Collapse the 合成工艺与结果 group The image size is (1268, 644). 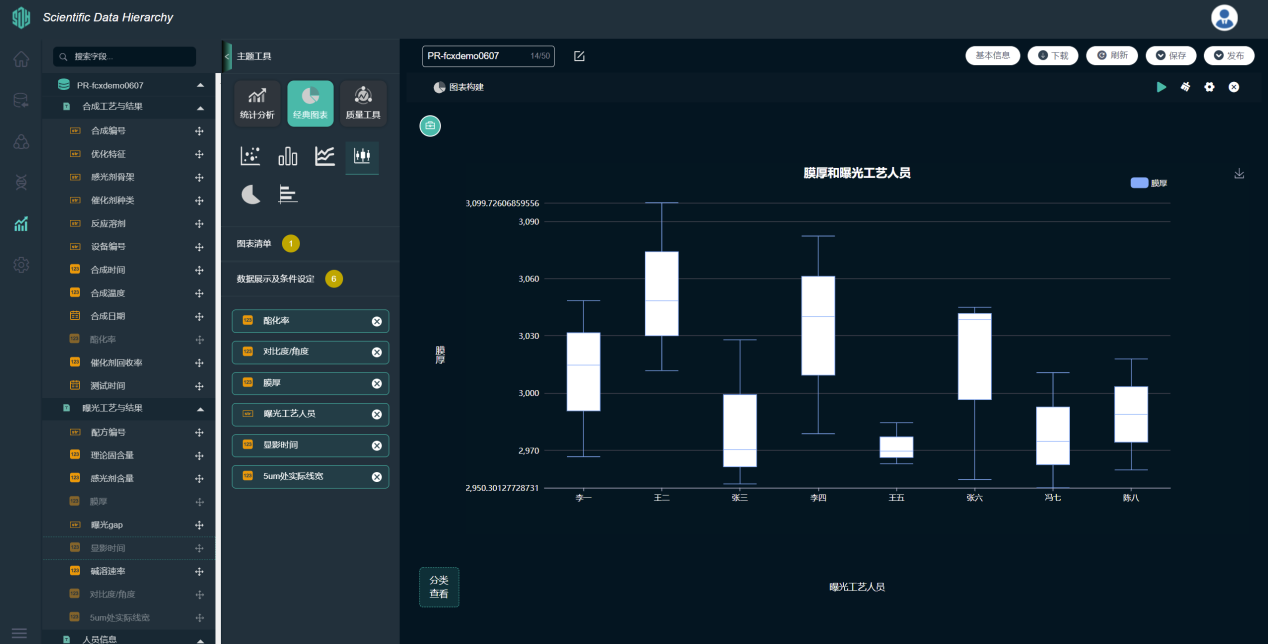(x=199, y=107)
